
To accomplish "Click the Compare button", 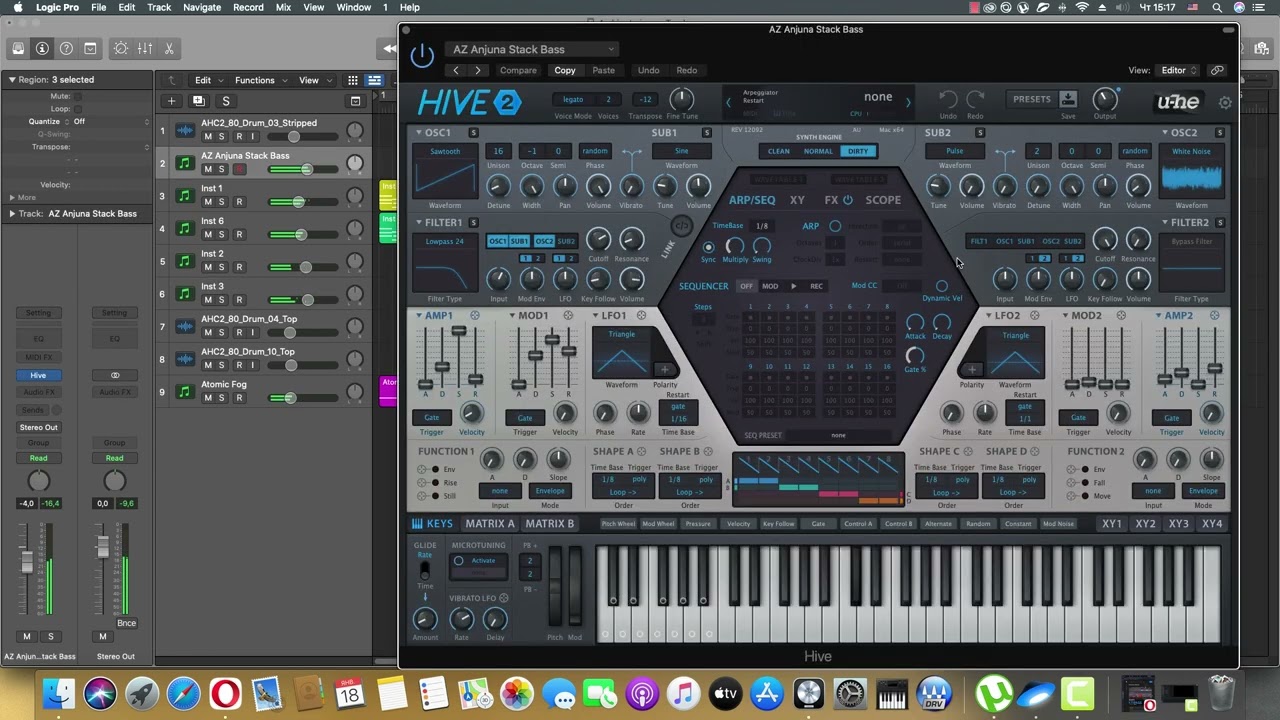I will 518,70.
